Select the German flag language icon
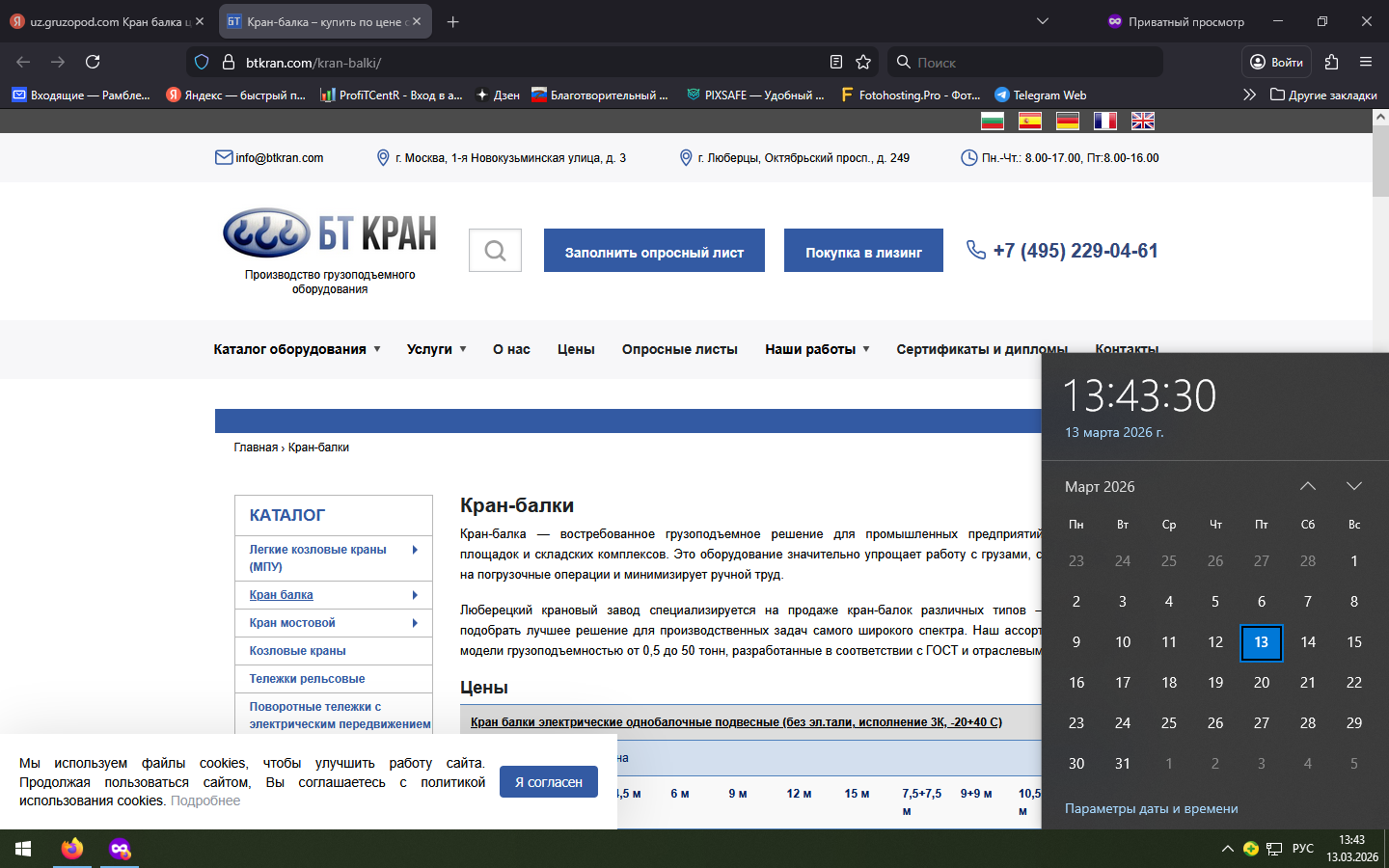This screenshot has width=1389, height=868. coord(1067,121)
